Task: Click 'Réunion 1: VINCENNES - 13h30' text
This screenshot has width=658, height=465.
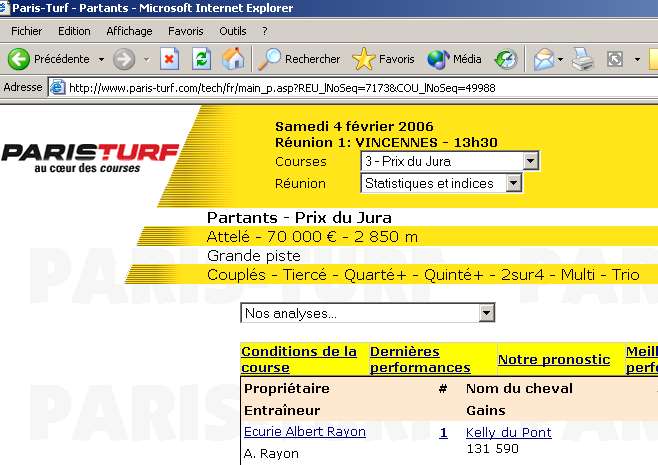Action: coord(386,142)
